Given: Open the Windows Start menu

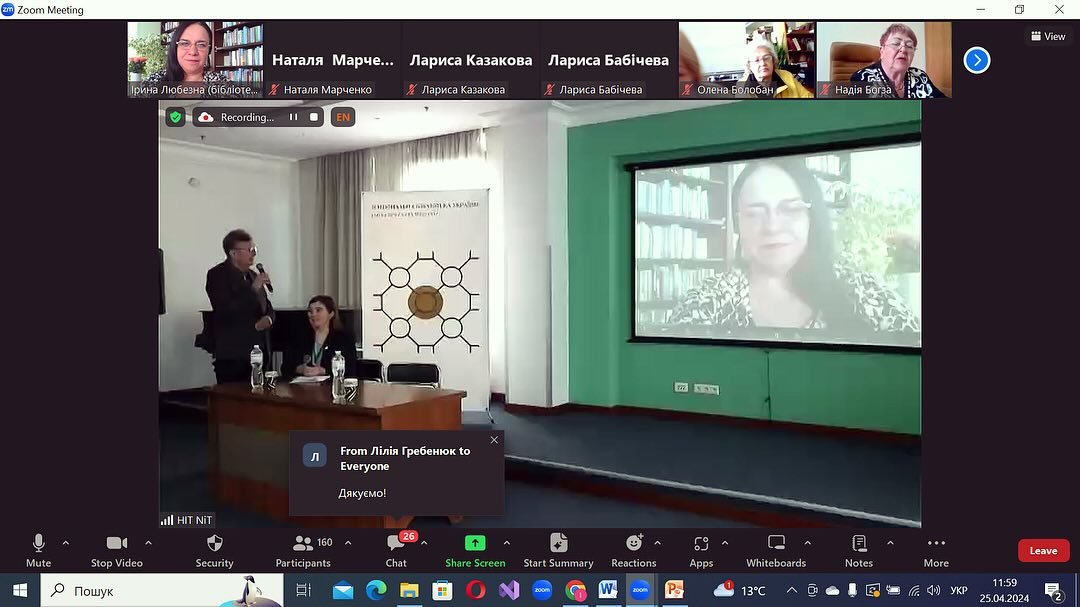Looking at the screenshot, I should click(20, 590).
